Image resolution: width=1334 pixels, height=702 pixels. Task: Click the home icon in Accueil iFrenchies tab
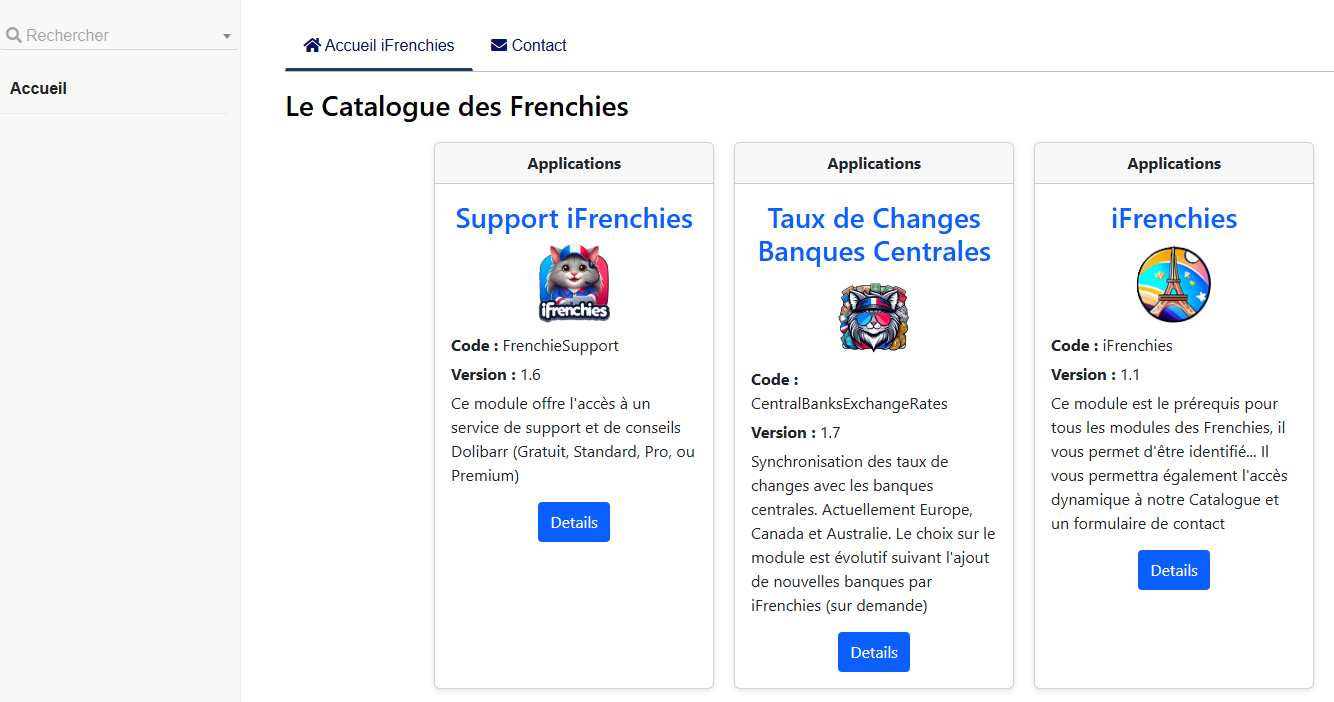312,45
